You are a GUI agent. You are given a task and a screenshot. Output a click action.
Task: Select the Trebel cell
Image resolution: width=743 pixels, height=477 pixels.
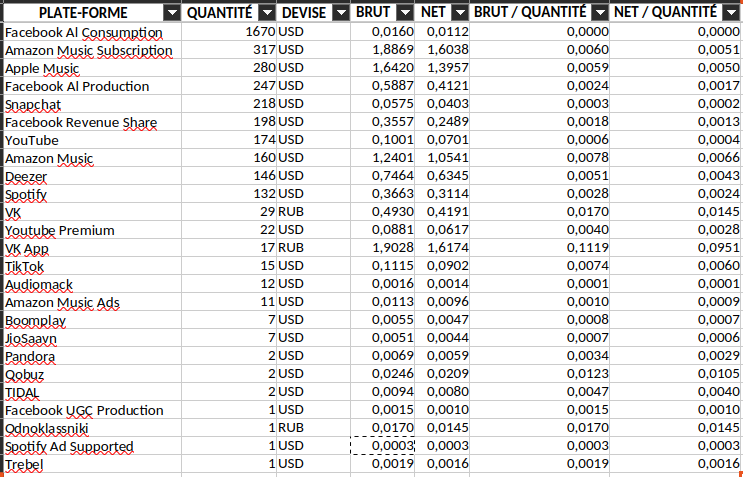[x=92, y=464]
